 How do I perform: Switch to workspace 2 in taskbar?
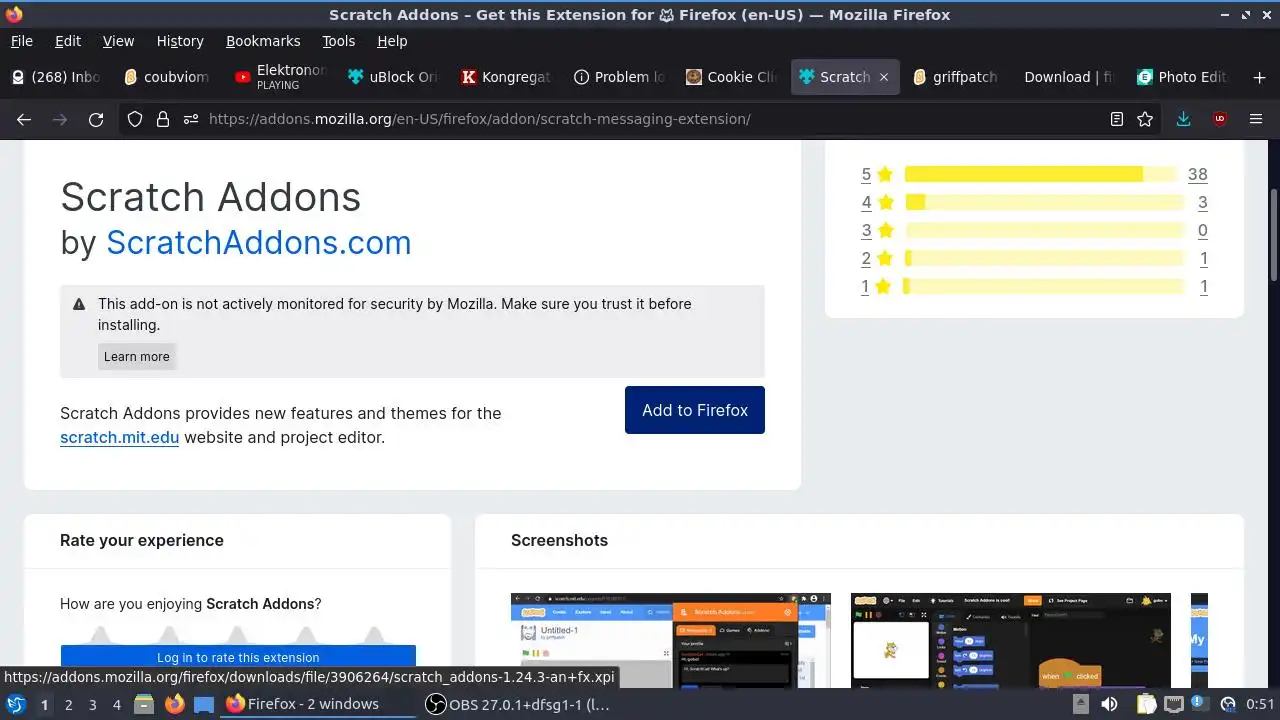[x=68, y=704]
